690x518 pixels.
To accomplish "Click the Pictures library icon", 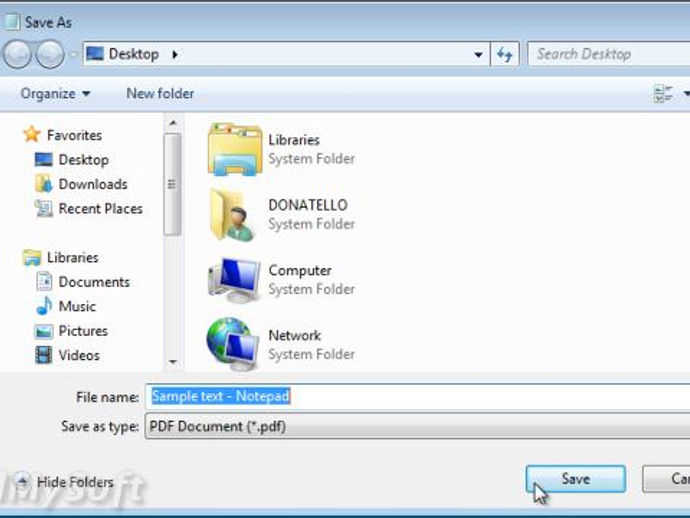I will click(x=43, y=331).
